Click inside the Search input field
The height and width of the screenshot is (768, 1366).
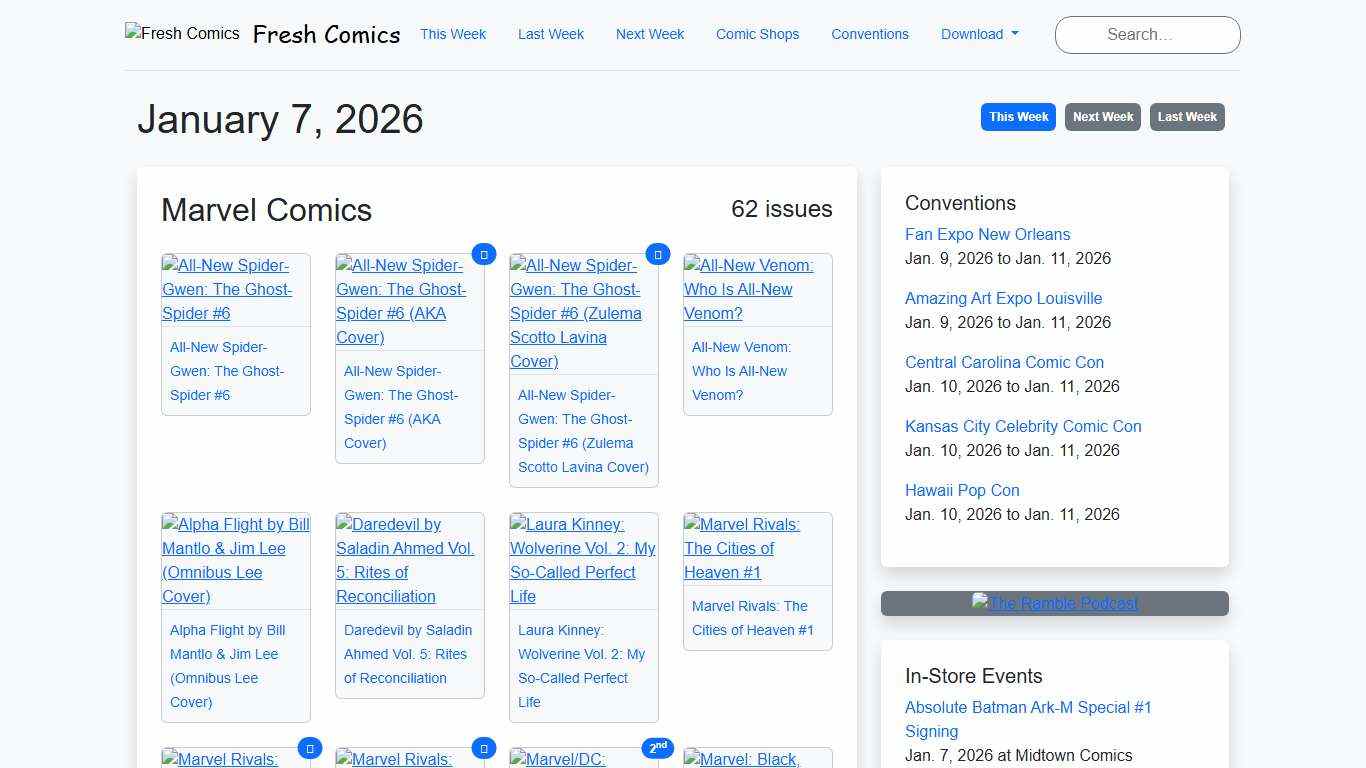click(1146, 34)
